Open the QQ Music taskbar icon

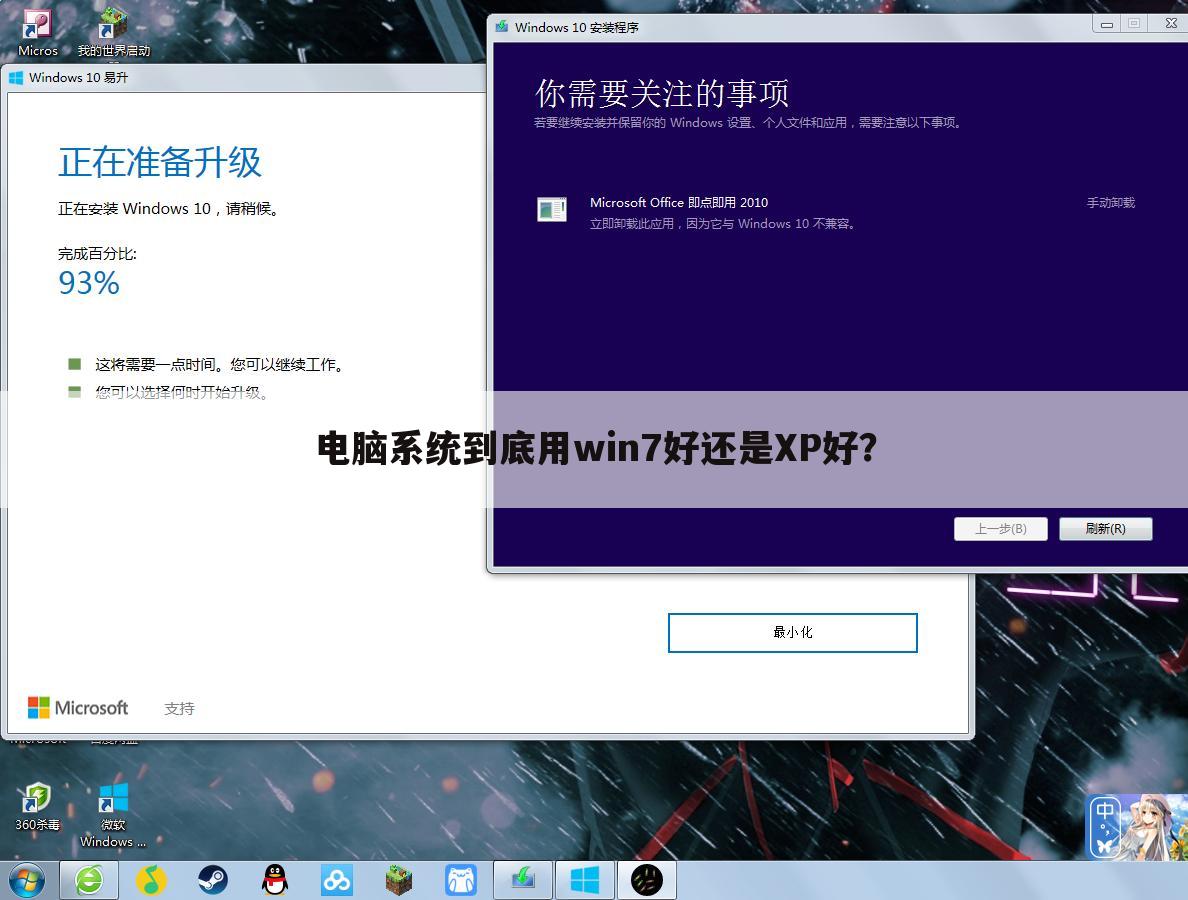[x=151, y=880]
